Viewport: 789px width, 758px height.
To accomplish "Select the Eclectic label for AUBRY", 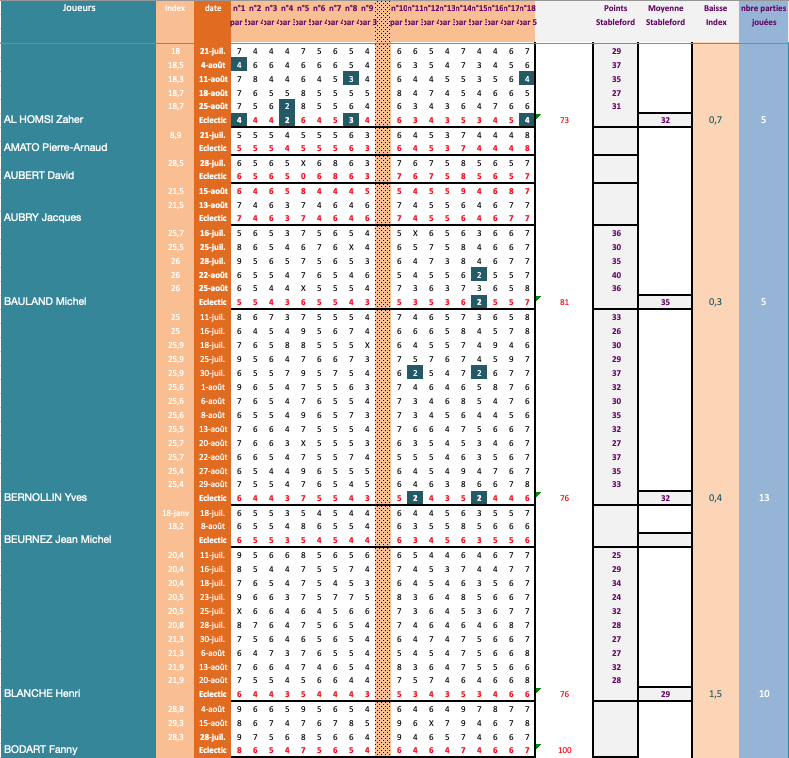I will coord(213,218).
